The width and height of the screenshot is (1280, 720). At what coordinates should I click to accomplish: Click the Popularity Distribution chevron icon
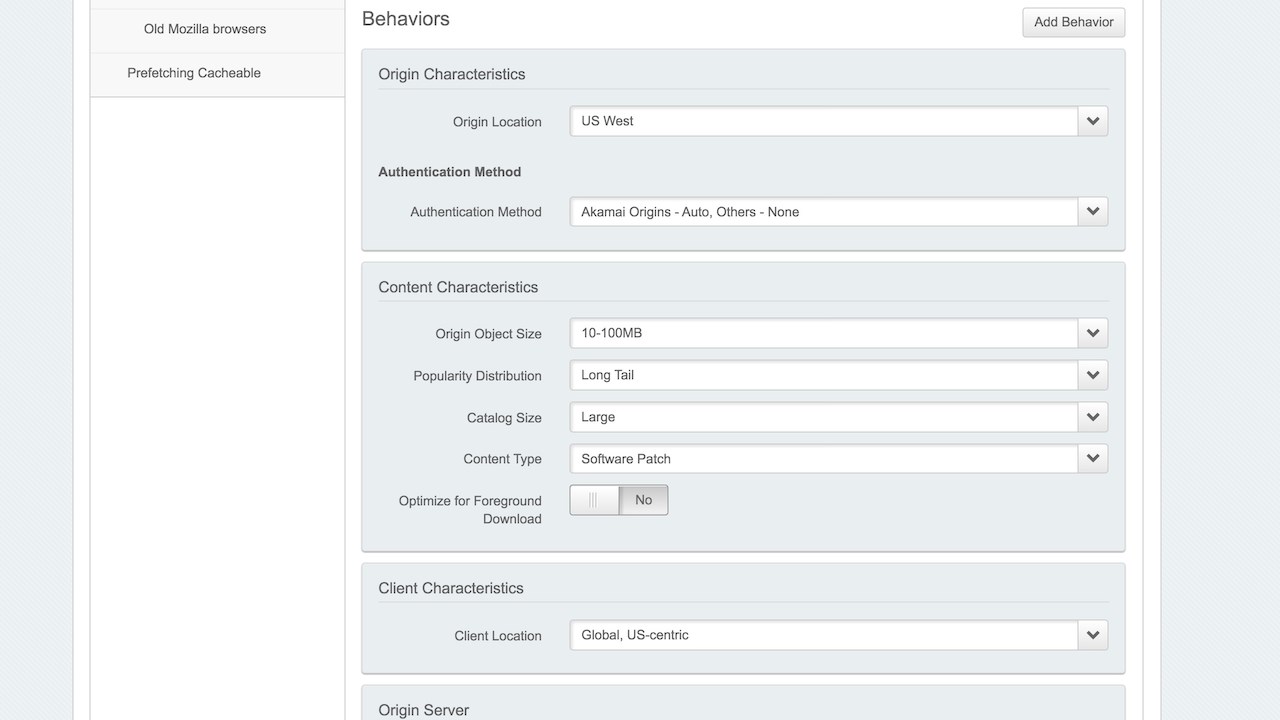[x=1093, y=375]
